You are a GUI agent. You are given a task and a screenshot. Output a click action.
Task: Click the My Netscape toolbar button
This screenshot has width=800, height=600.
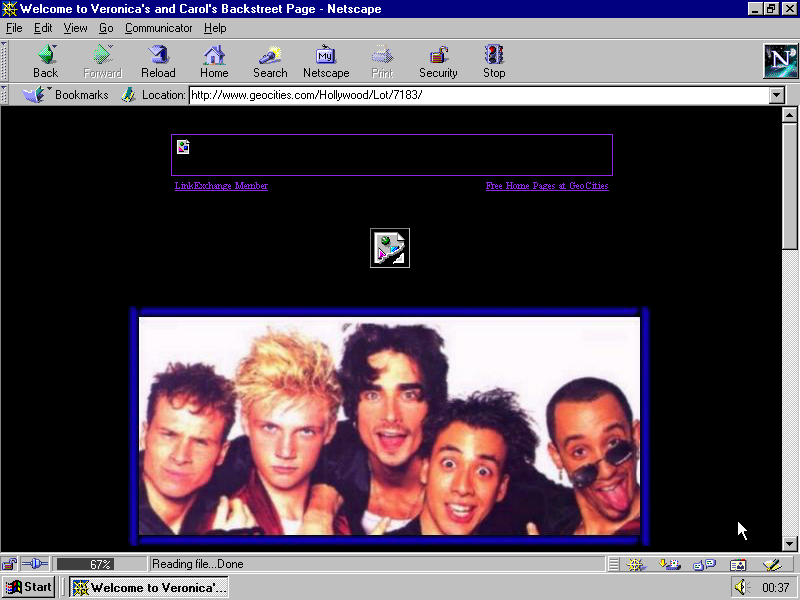click(x=326, y=61)
